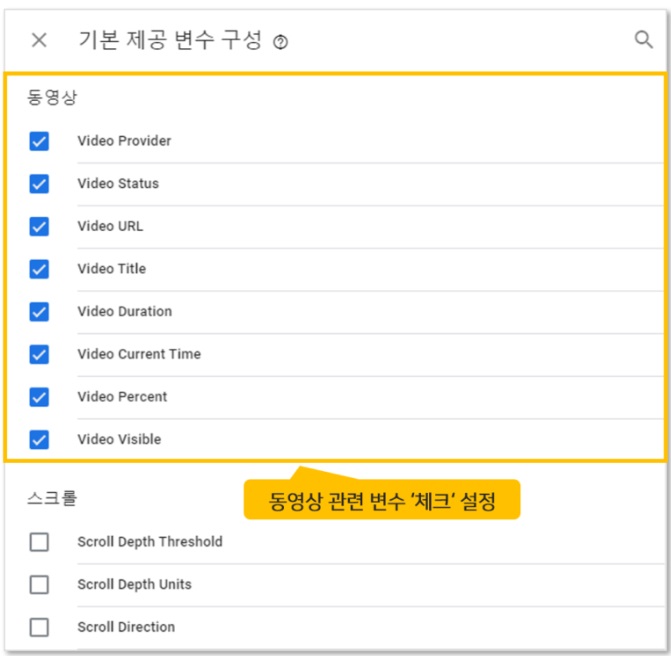Uncheck the Video Visible checkbox
671x656 pixels.
pos(39,439)
